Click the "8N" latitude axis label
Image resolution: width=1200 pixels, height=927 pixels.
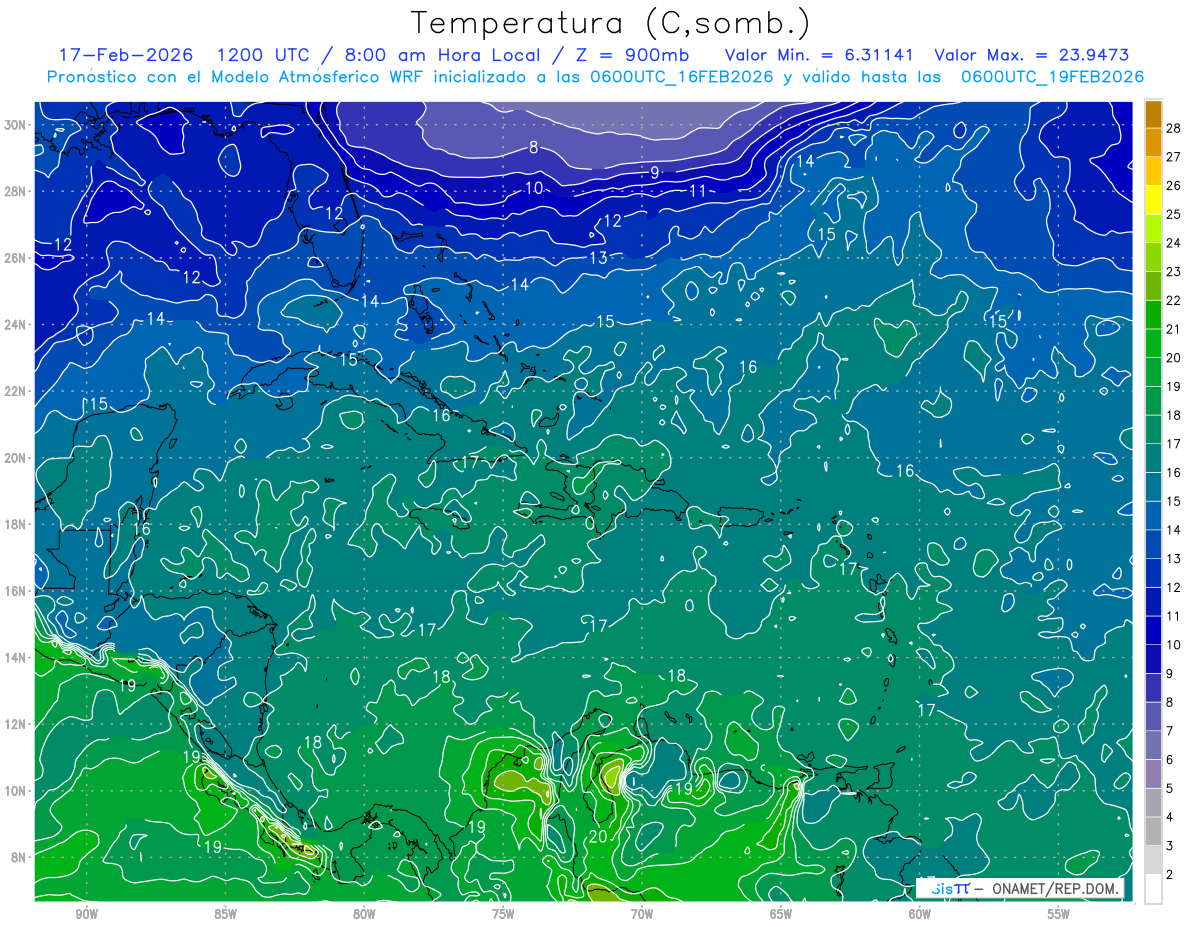point(20,857)
